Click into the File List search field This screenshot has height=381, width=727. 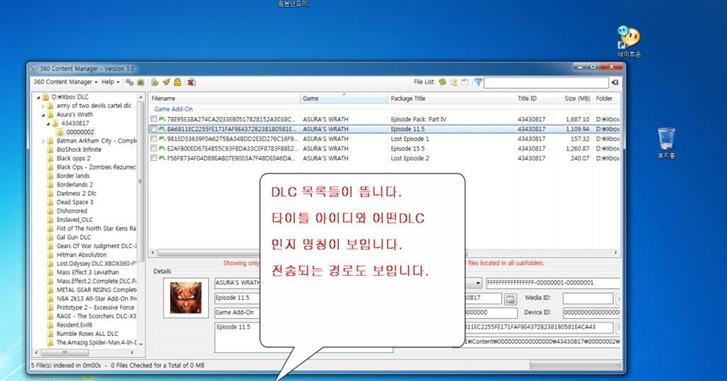click(x=546, y=83)
